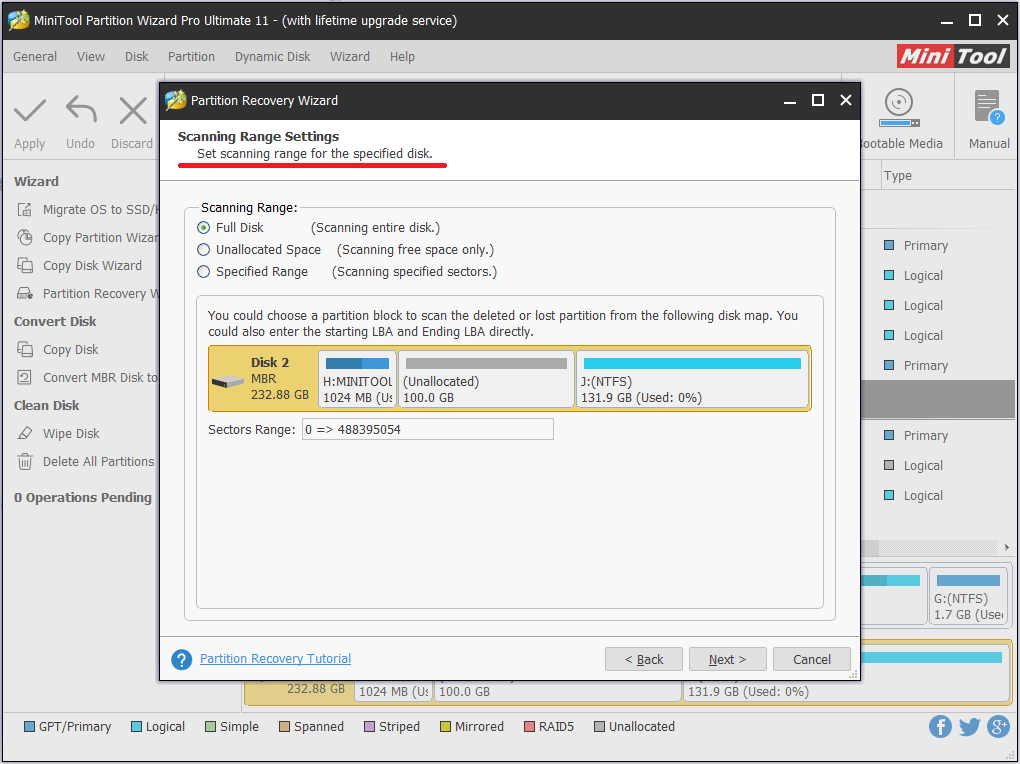Click the Spanned legend color swatch
Image resolution: width=1020 pixels, height=764 pixels.
pos(284,727)
